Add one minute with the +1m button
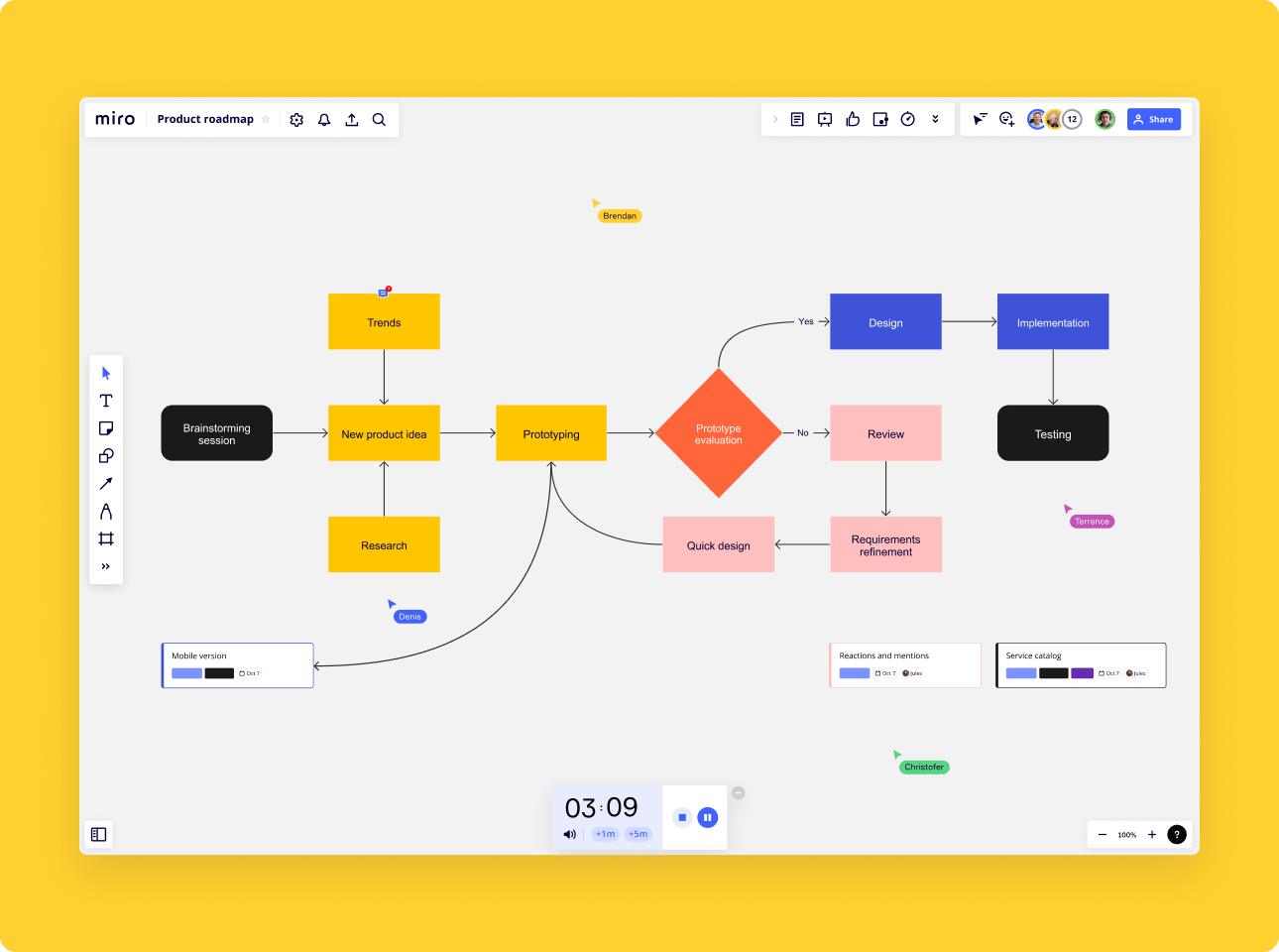 tap(605, 834)
